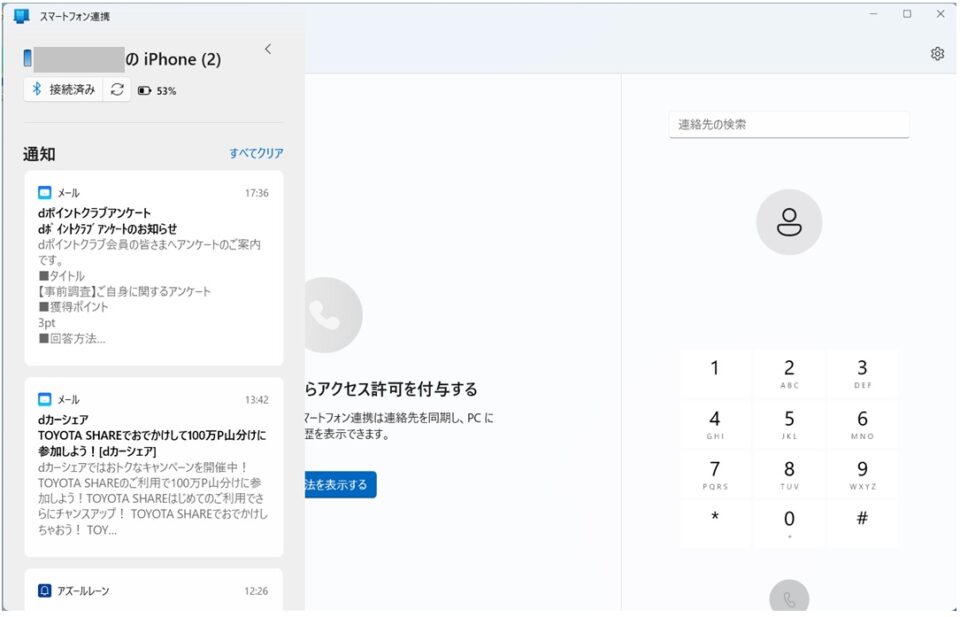Collapse the phone sidebar with the chevron

click(268, 49)
